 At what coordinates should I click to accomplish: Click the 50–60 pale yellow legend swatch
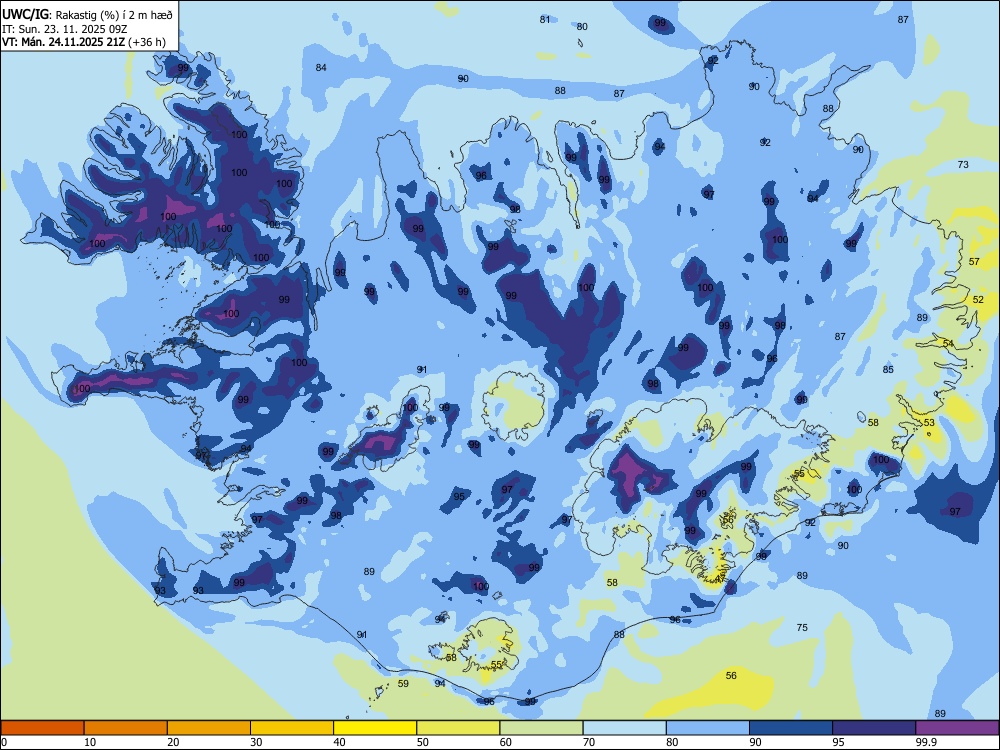pyautogui.click(x=459, y=728)
